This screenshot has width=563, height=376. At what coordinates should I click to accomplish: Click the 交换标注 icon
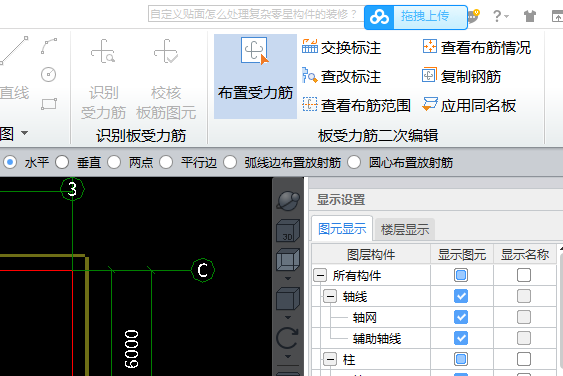click(310, 47)
